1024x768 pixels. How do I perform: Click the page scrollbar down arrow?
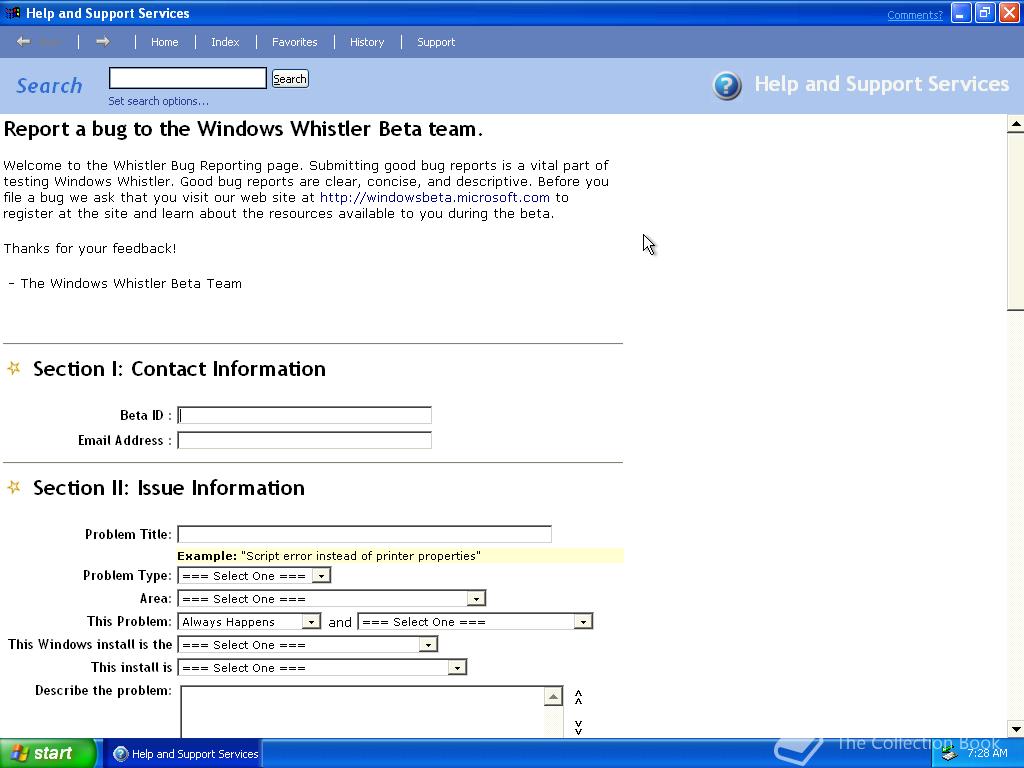click(x=1016, y=729)
